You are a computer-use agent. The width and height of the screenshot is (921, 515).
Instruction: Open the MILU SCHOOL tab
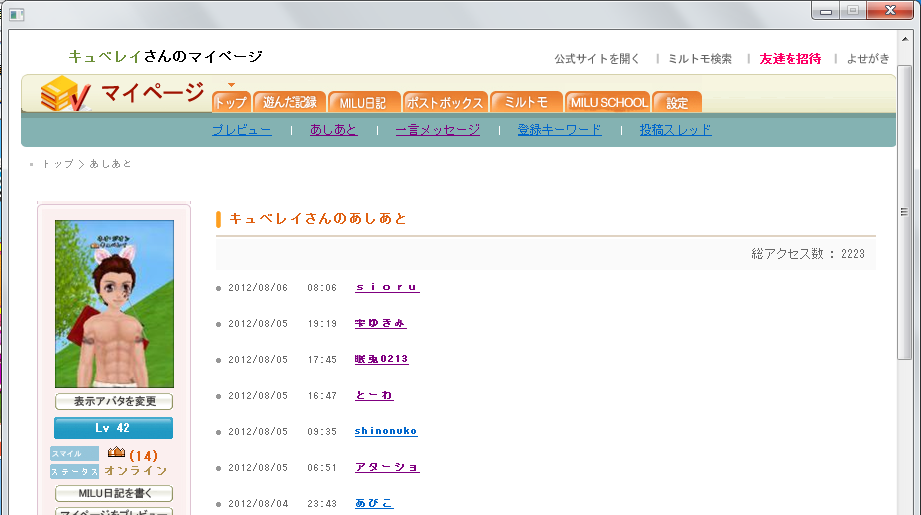tap(608, 102)
